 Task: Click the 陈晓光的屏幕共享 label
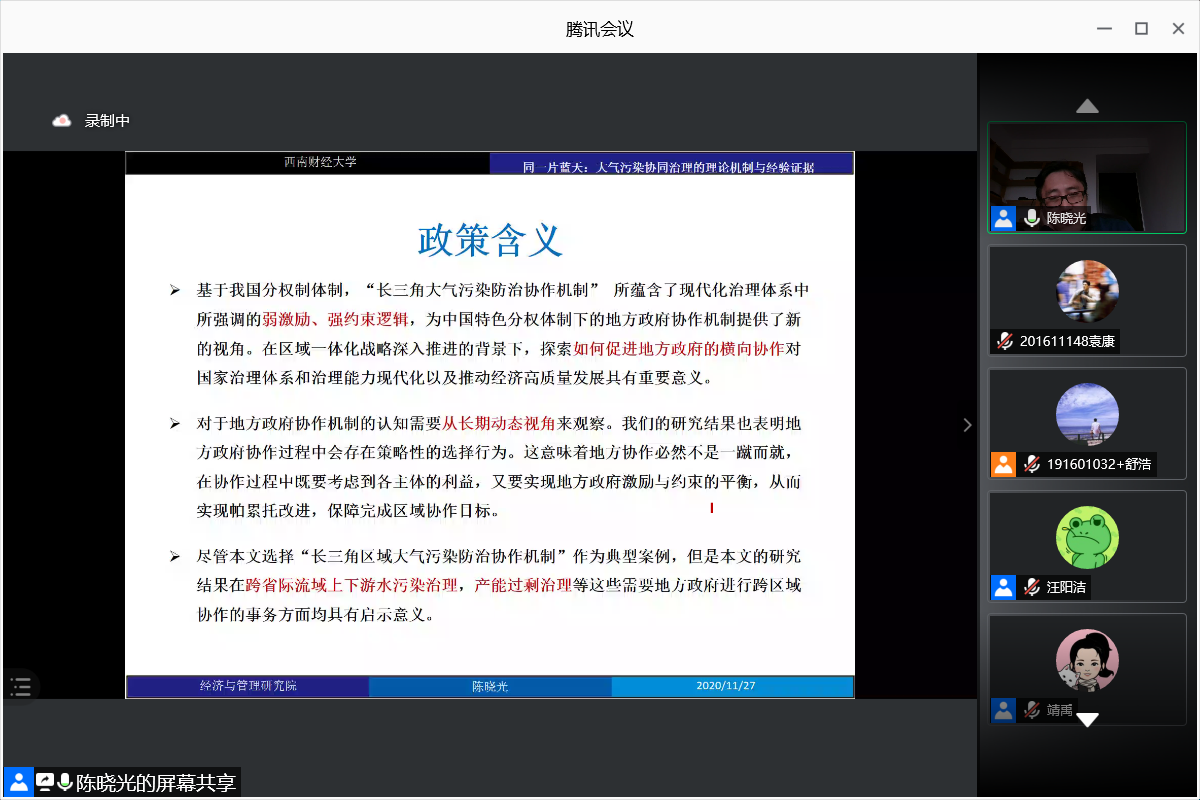tap(156, 782)
